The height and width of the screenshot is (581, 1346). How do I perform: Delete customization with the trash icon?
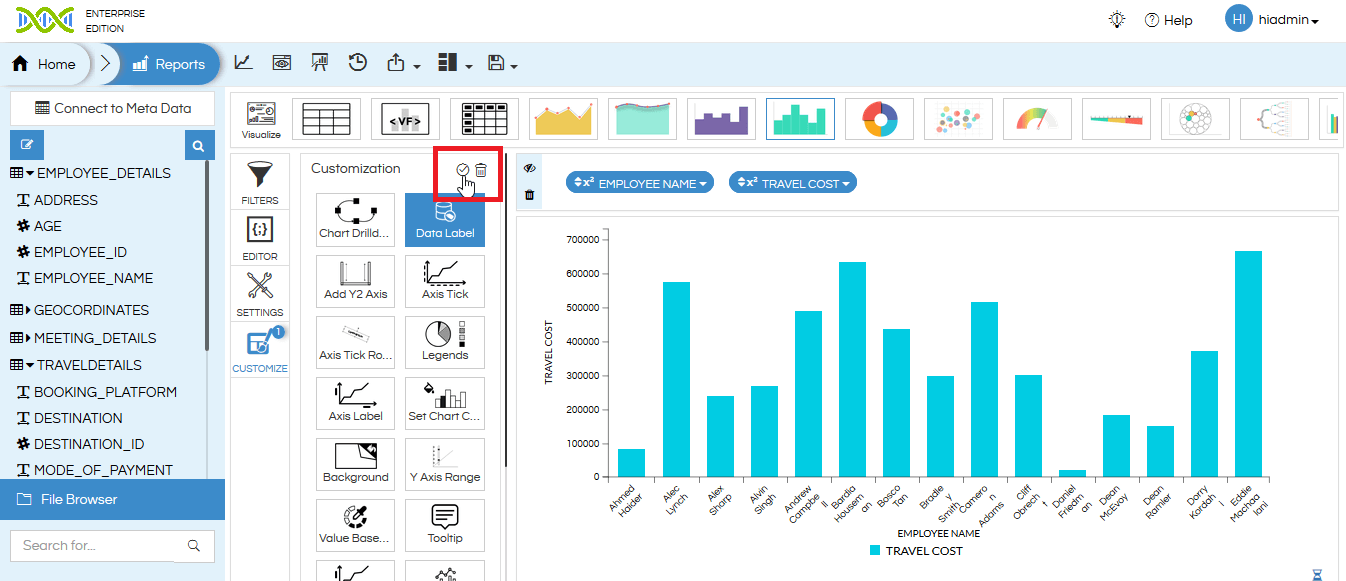[481, 170]
